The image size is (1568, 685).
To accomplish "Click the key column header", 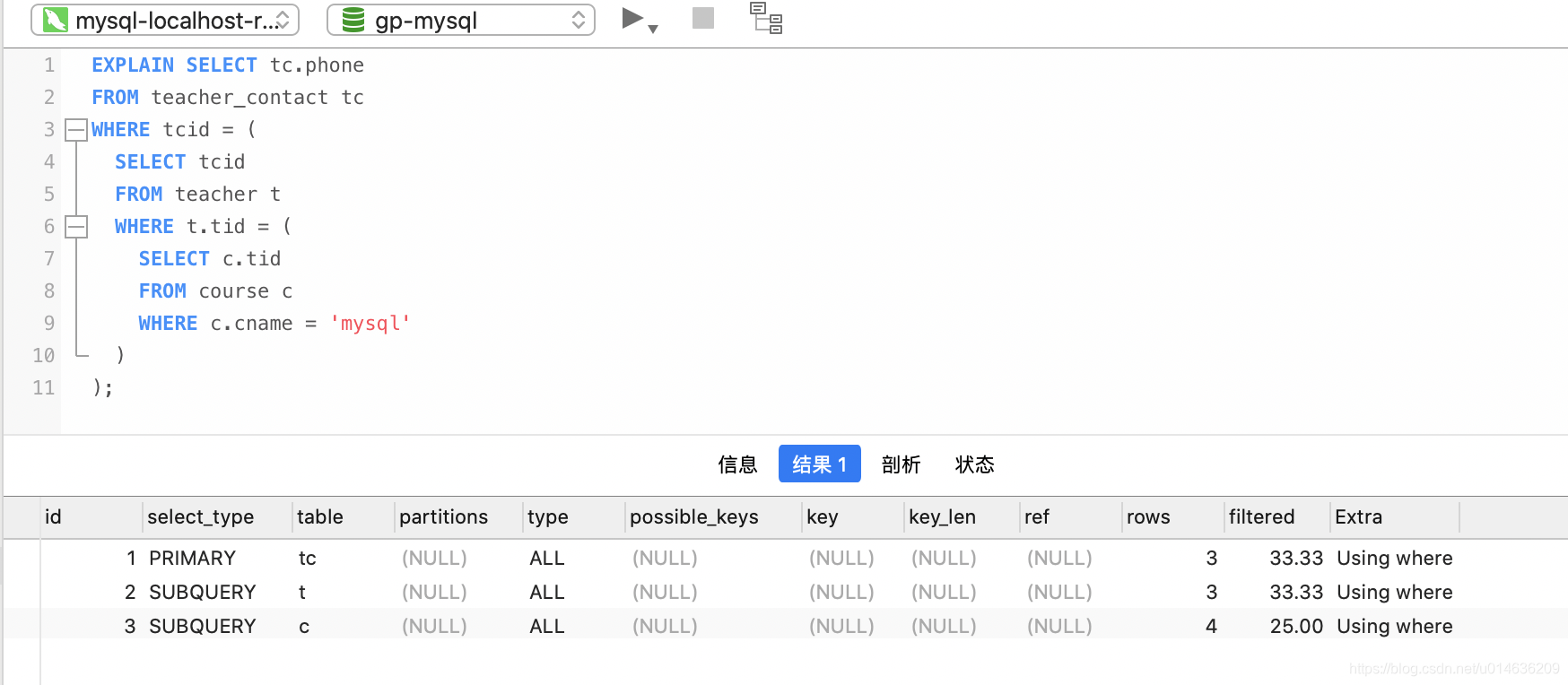I will click(854, 517).
